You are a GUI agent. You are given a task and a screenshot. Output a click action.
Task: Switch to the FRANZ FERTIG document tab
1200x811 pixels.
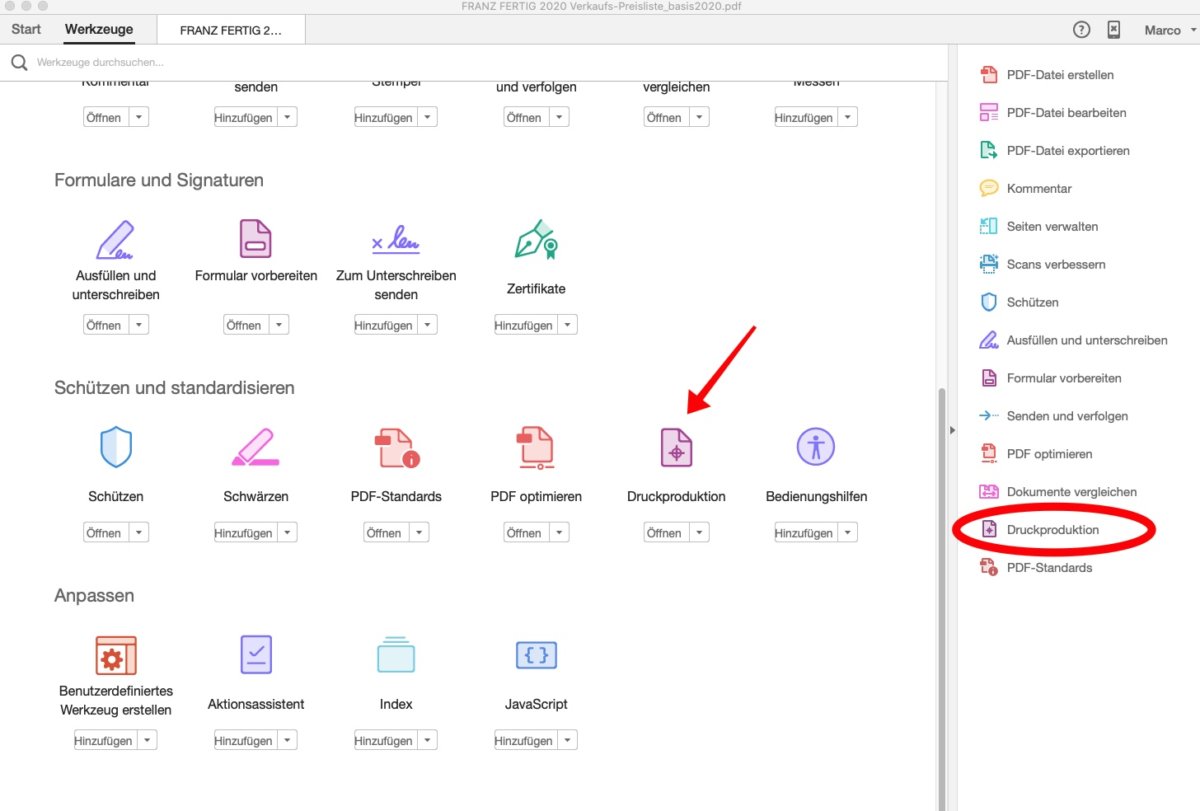[231, 30]
